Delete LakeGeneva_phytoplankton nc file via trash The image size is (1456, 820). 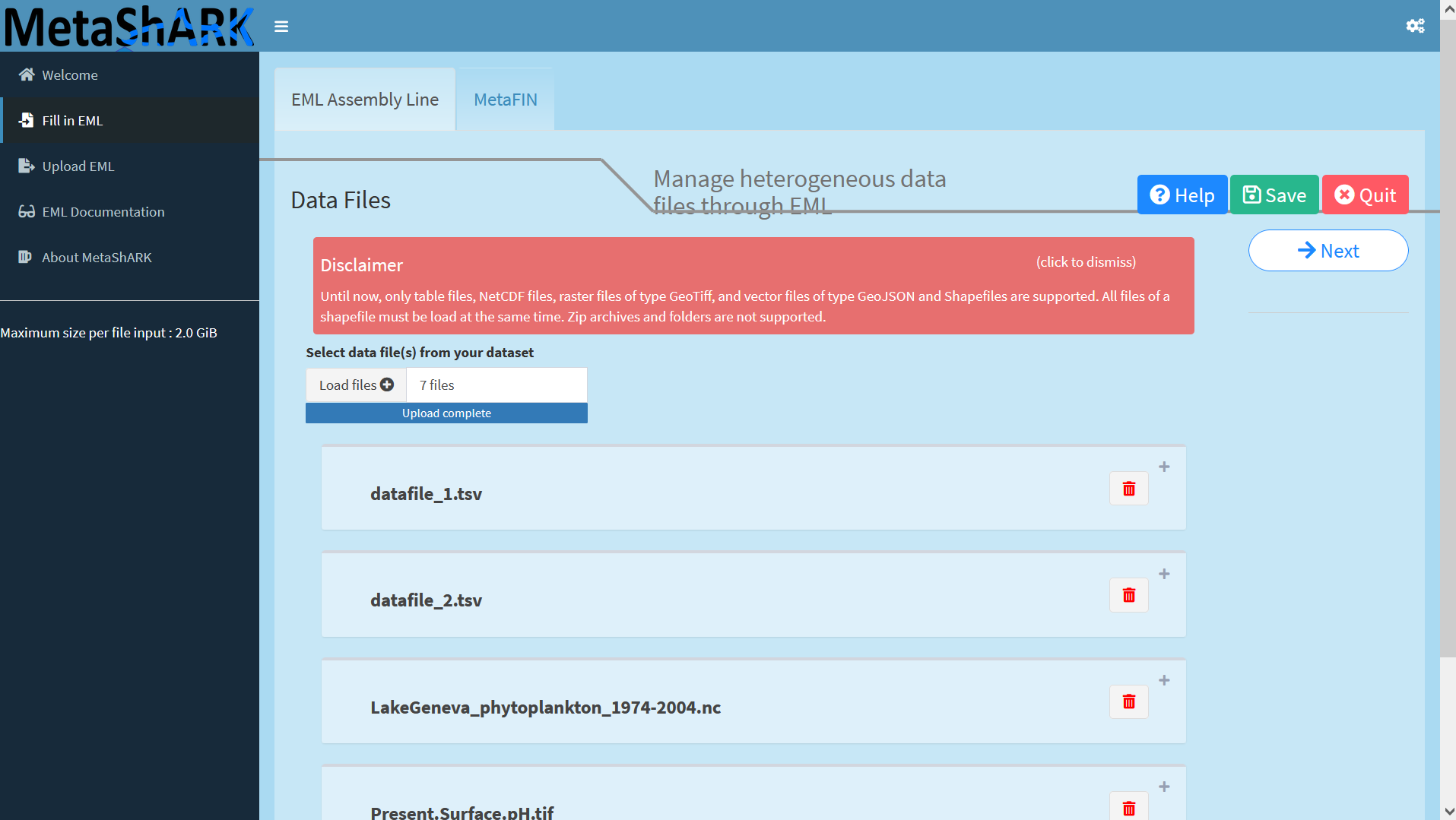1129,701
